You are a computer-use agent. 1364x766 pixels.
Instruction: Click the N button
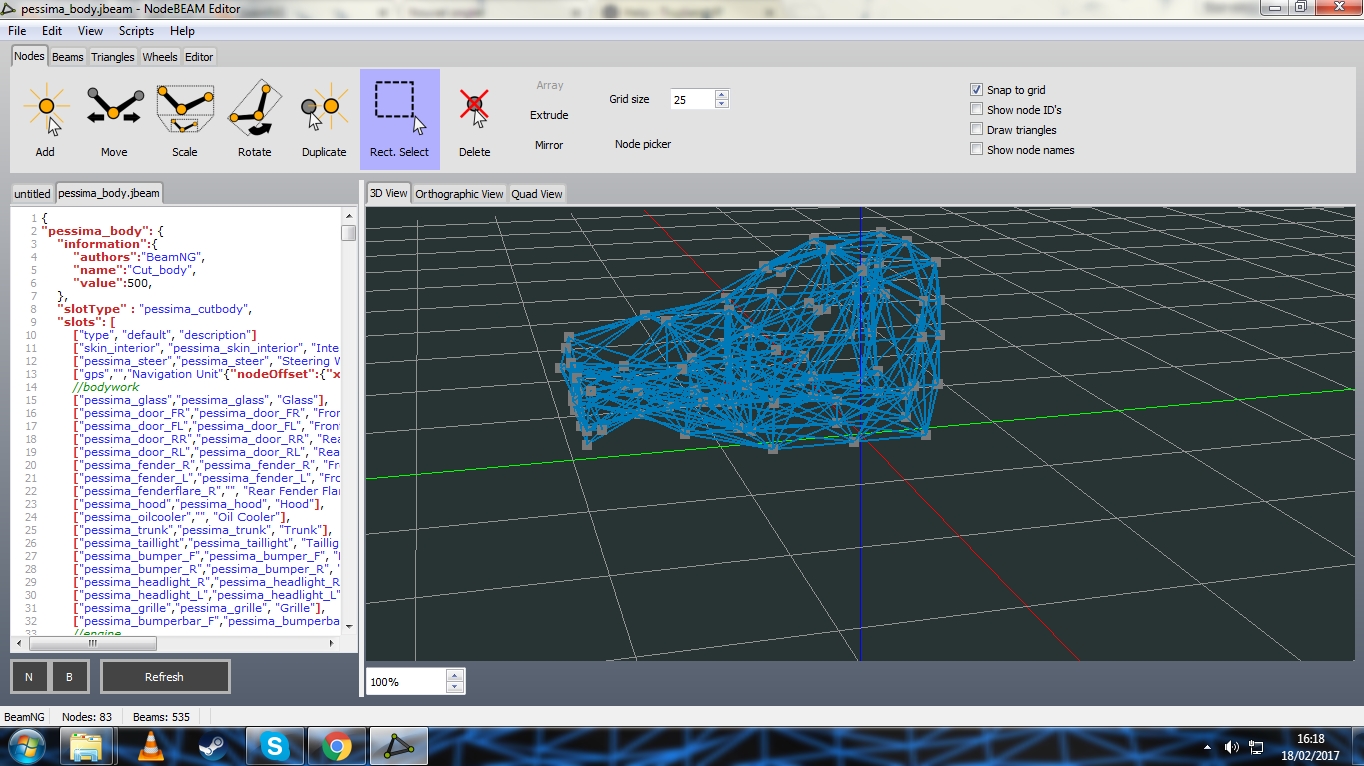pyautogui.click(x=29, y=677)
